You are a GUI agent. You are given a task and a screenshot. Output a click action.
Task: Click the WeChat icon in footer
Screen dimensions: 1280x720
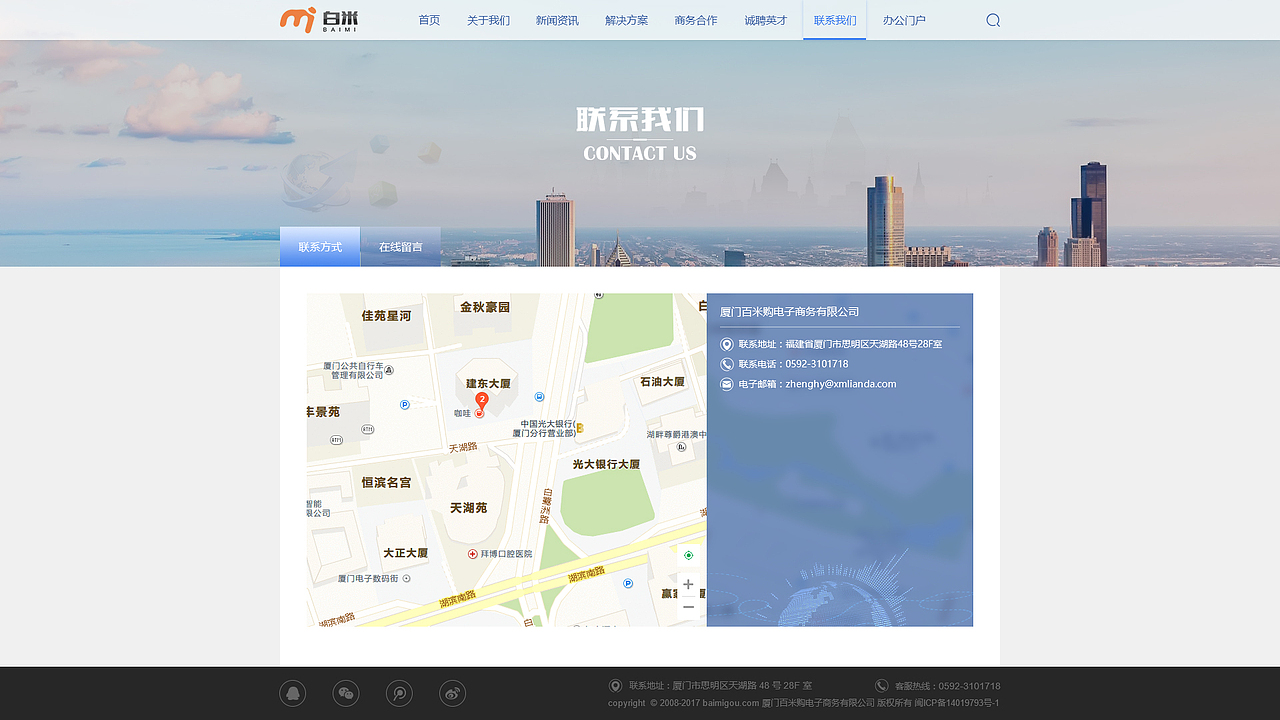coord(346,693)
